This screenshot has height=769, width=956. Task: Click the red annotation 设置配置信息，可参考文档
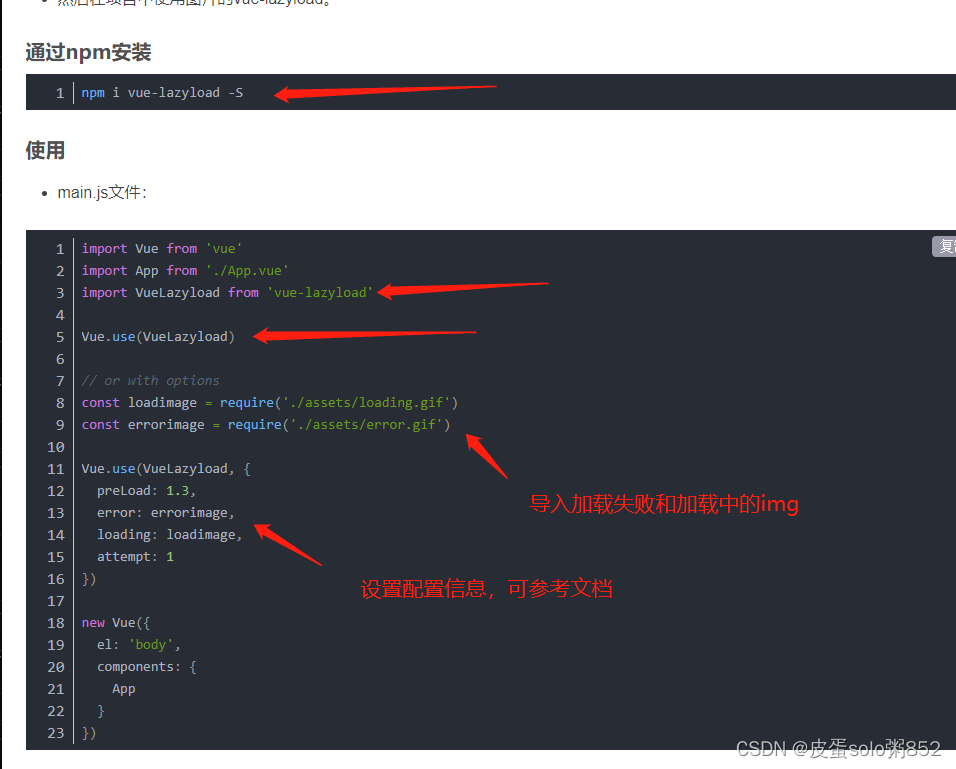[x=487, y=590]
